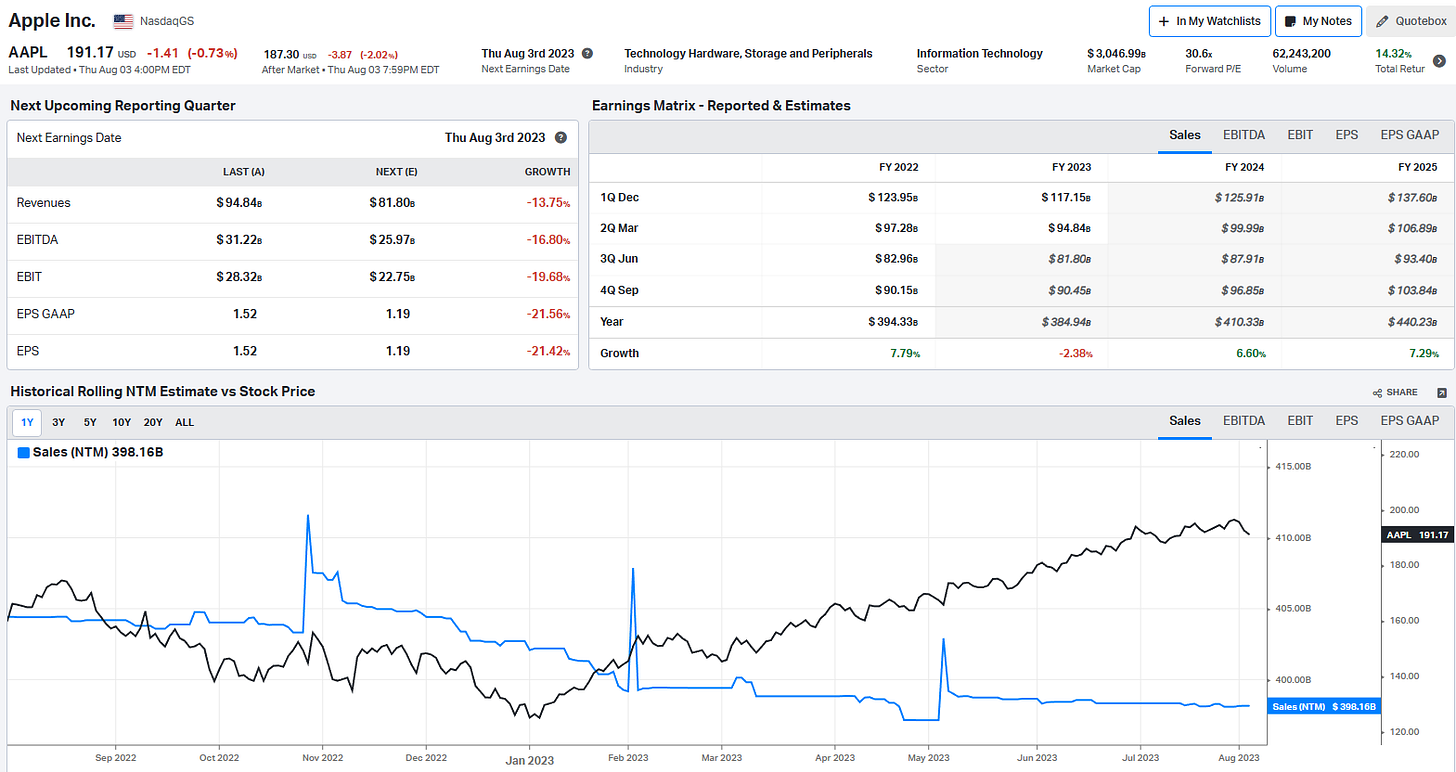Switch Earnings Matrix to EBITDA tab
The image size is (1456, 772).
point(1244,135)
